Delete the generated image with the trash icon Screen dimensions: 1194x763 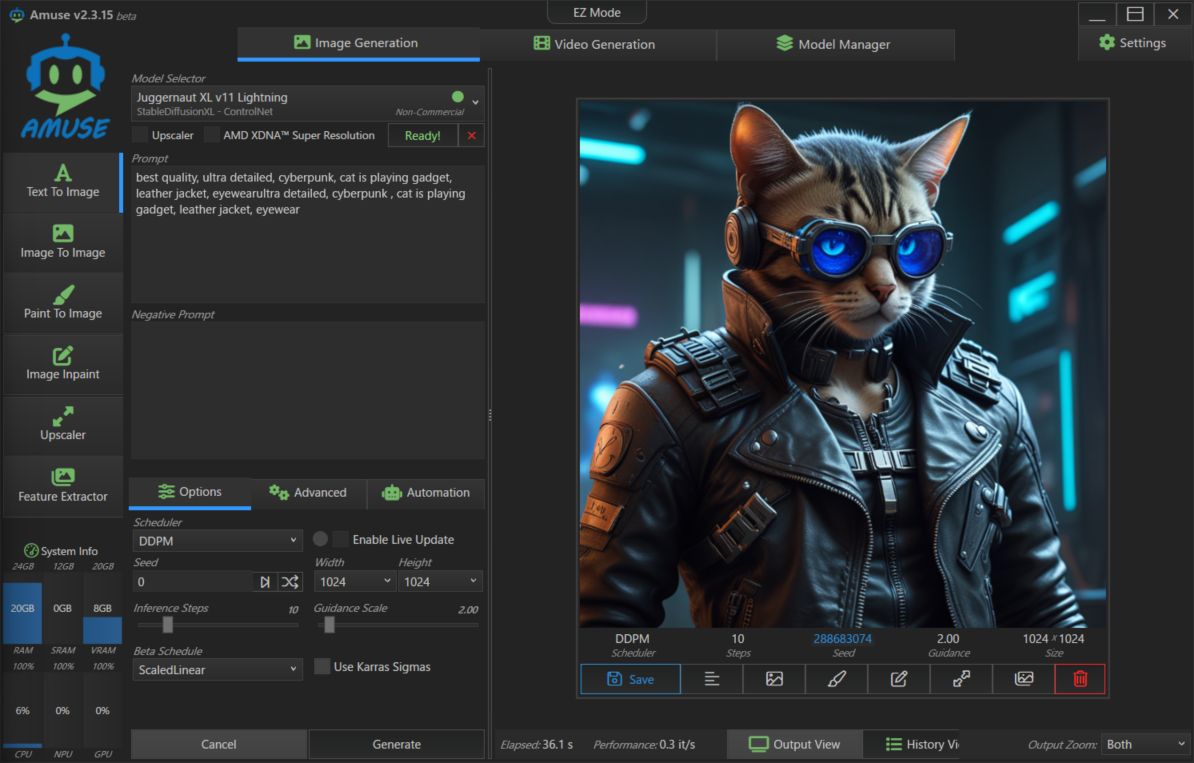click(1079, 679)
